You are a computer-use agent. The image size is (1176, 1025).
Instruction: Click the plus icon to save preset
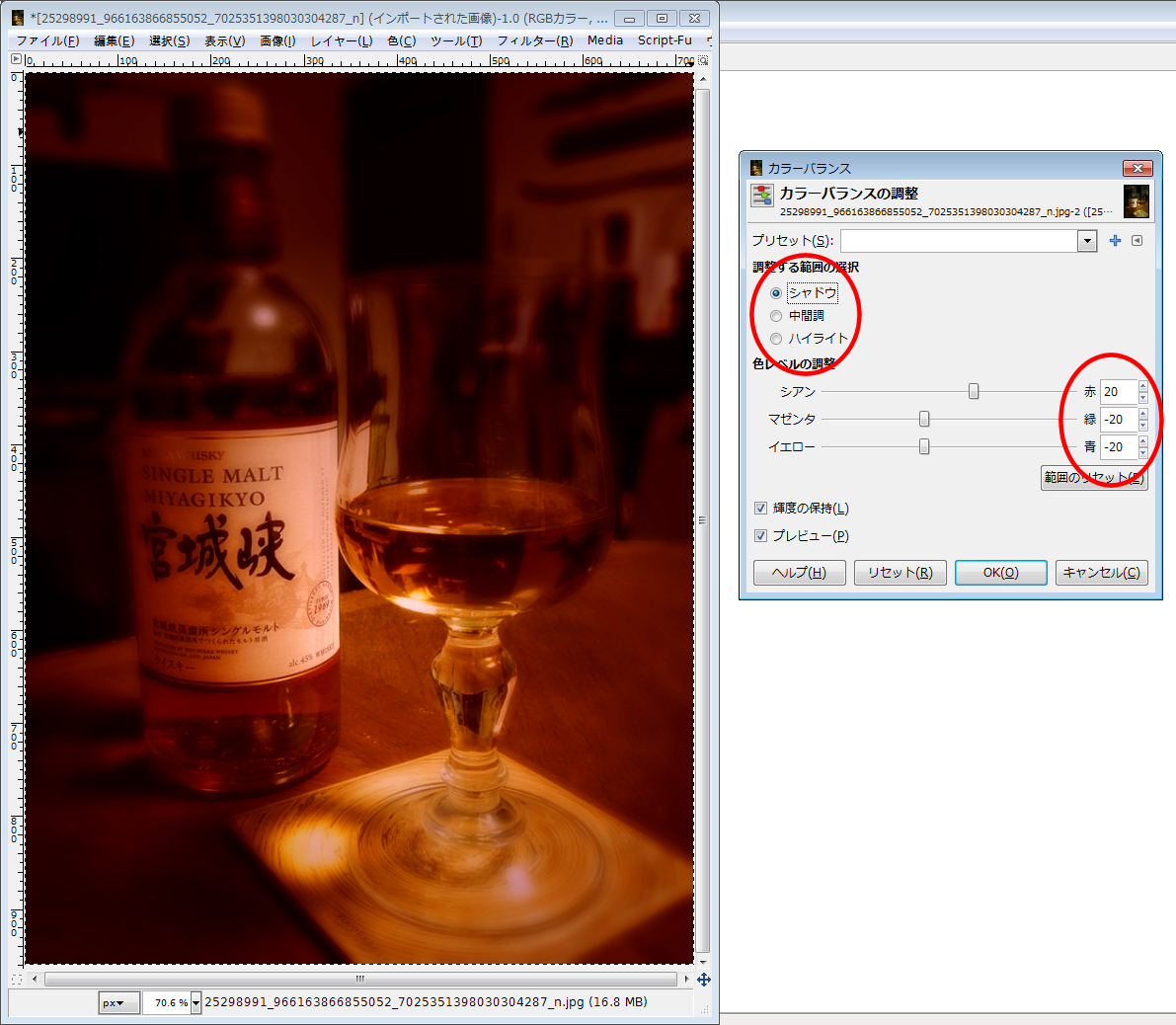[1115, 241]
